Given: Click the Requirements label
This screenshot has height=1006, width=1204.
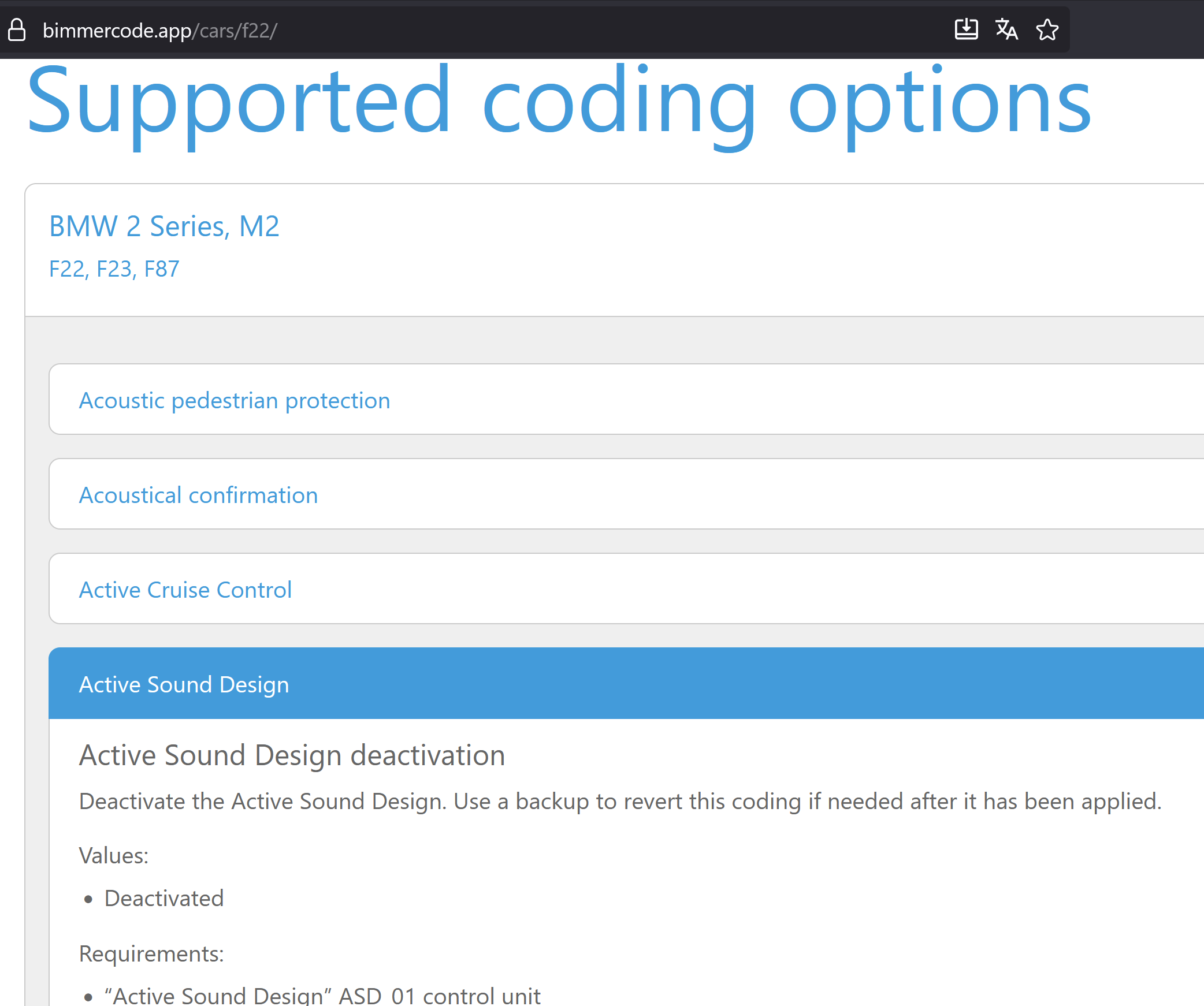Looking at the screenshot, I should tap(151, 953).
